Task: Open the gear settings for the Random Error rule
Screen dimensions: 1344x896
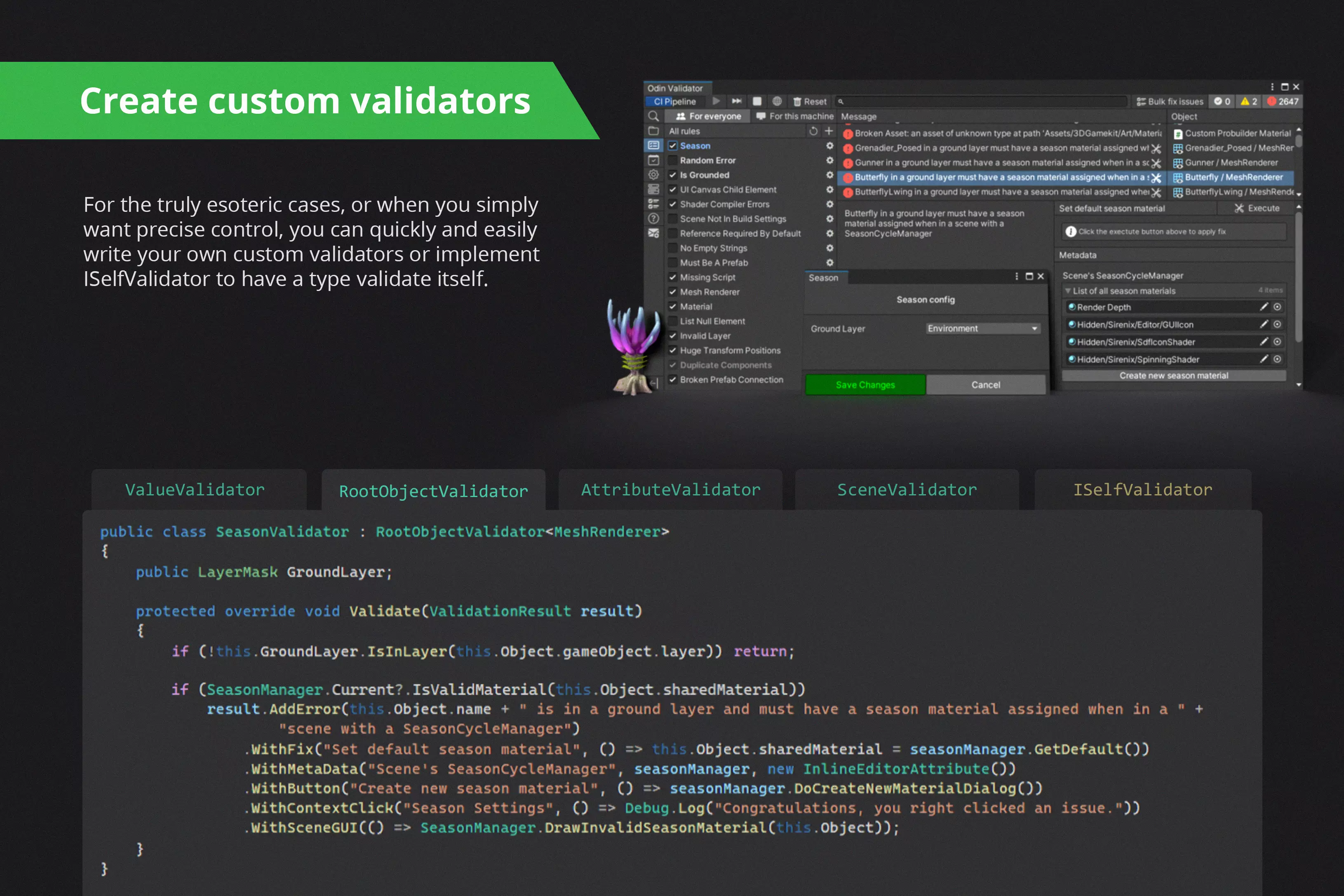Action: point(830,161)
